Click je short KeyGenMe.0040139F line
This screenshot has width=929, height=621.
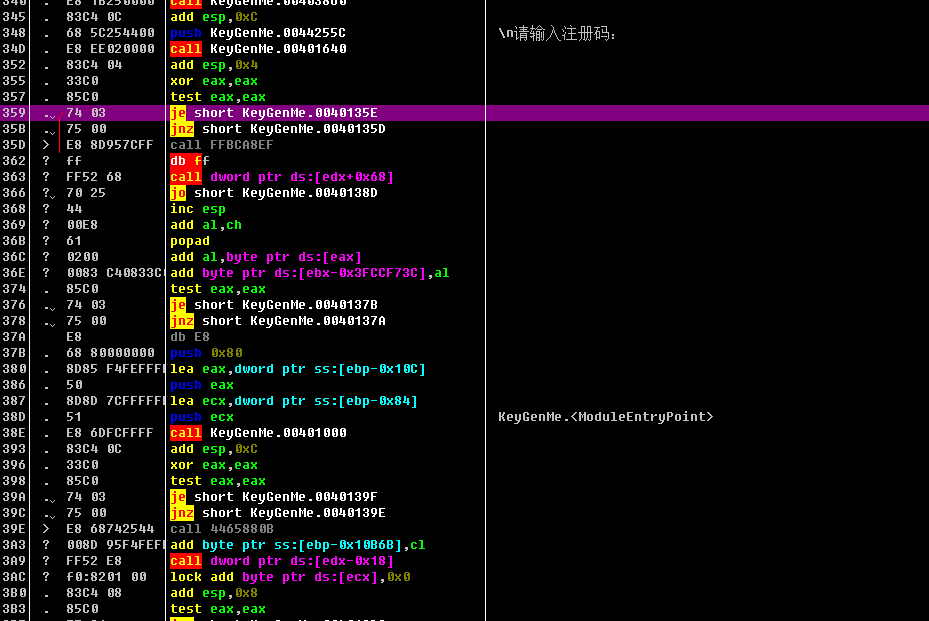(x=274, y=497)
